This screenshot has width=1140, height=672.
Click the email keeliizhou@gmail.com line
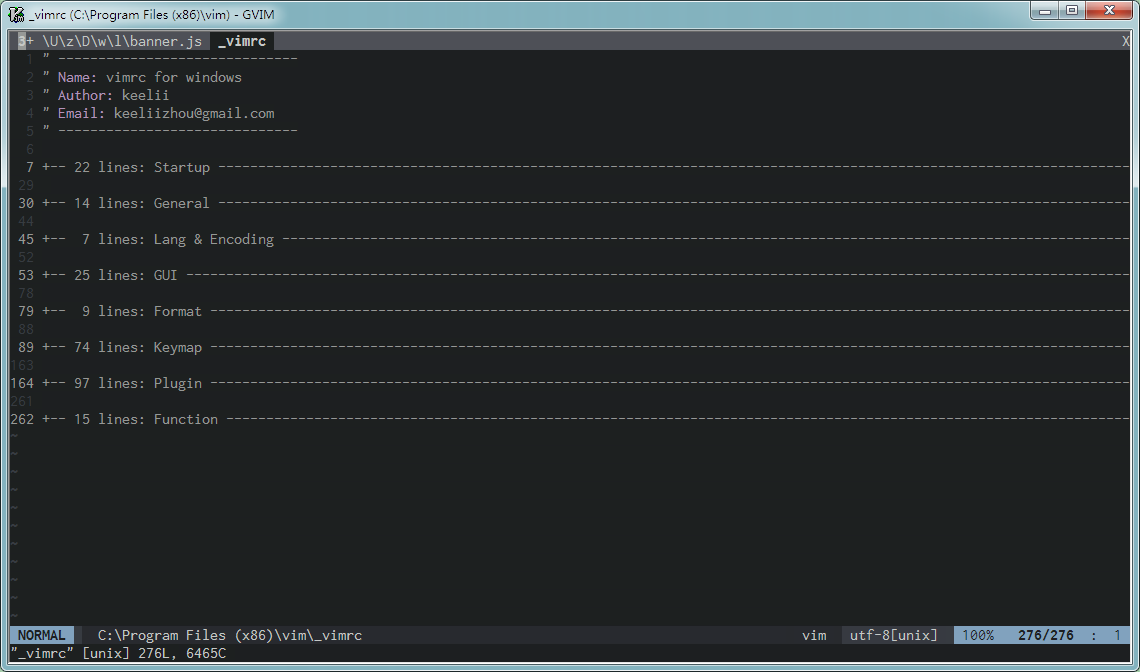[158, 113]
